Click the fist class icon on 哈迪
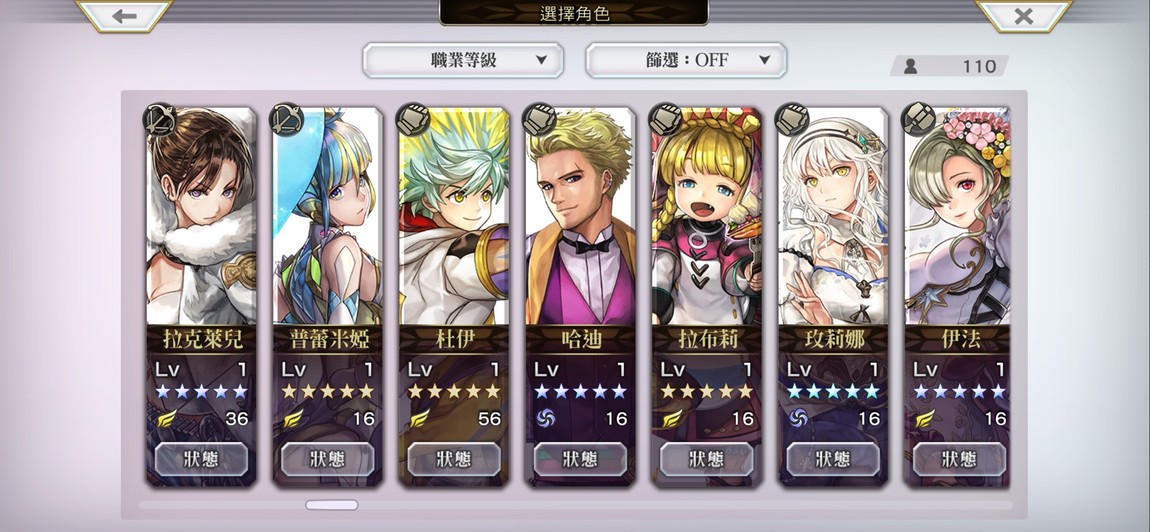 (539, 119)
